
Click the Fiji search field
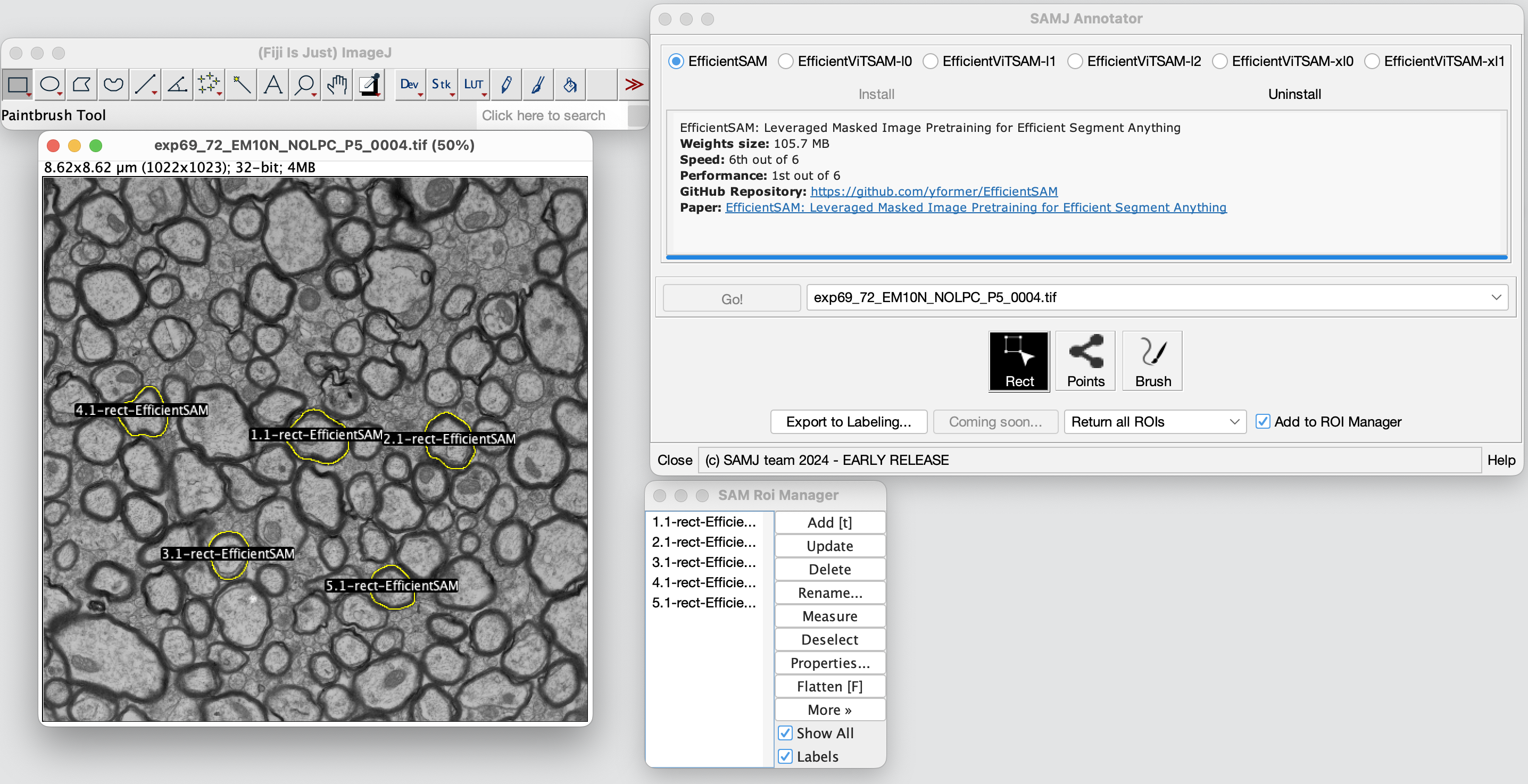(552, 115)
